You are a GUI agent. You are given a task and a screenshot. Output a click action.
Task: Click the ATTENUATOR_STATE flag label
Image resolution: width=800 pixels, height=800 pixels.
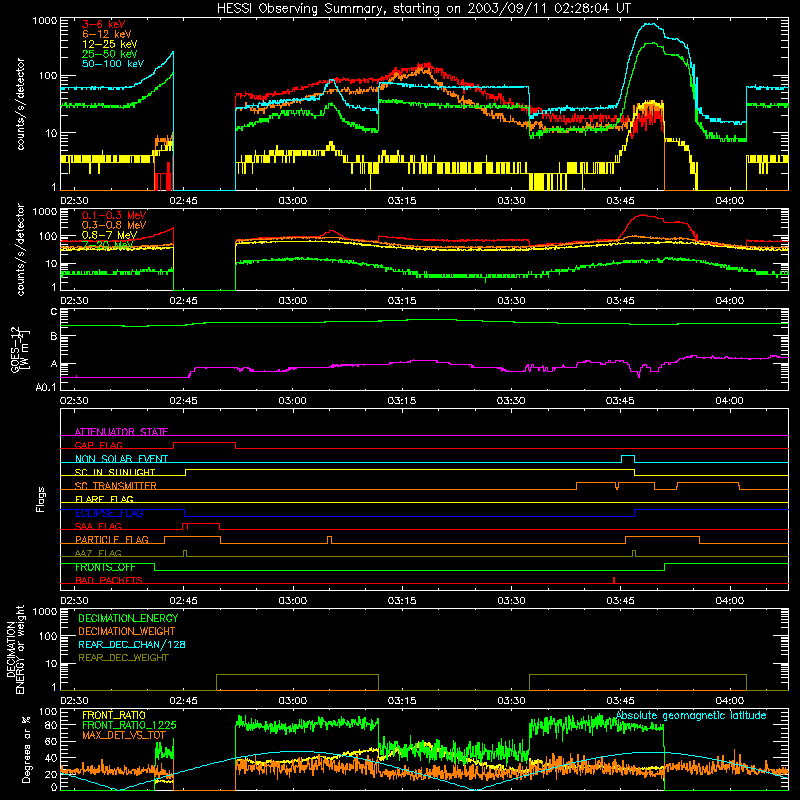click(x=121, y=432)
